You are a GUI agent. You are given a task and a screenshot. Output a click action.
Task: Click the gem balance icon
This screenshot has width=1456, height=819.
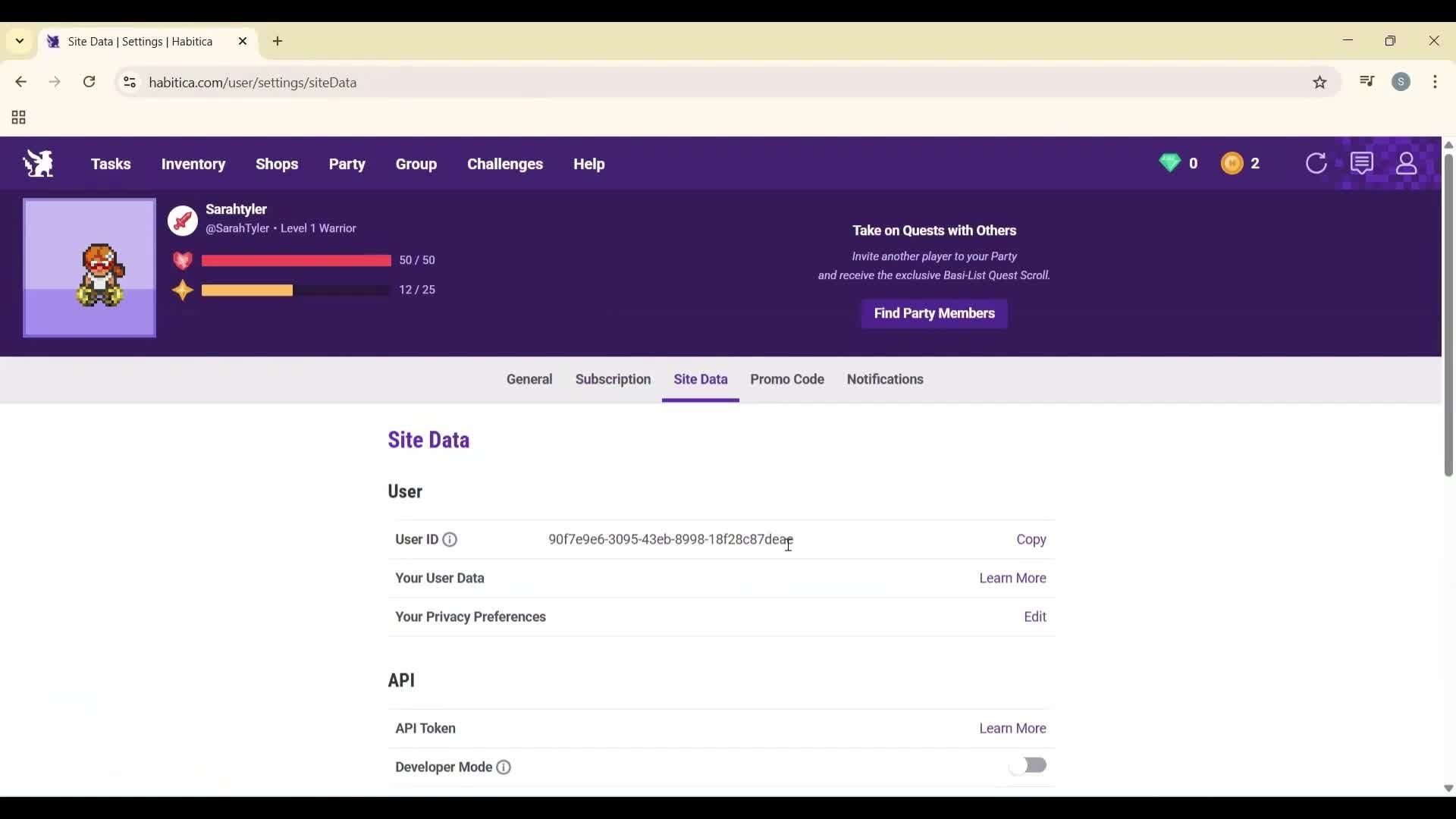click(1171, 163)
